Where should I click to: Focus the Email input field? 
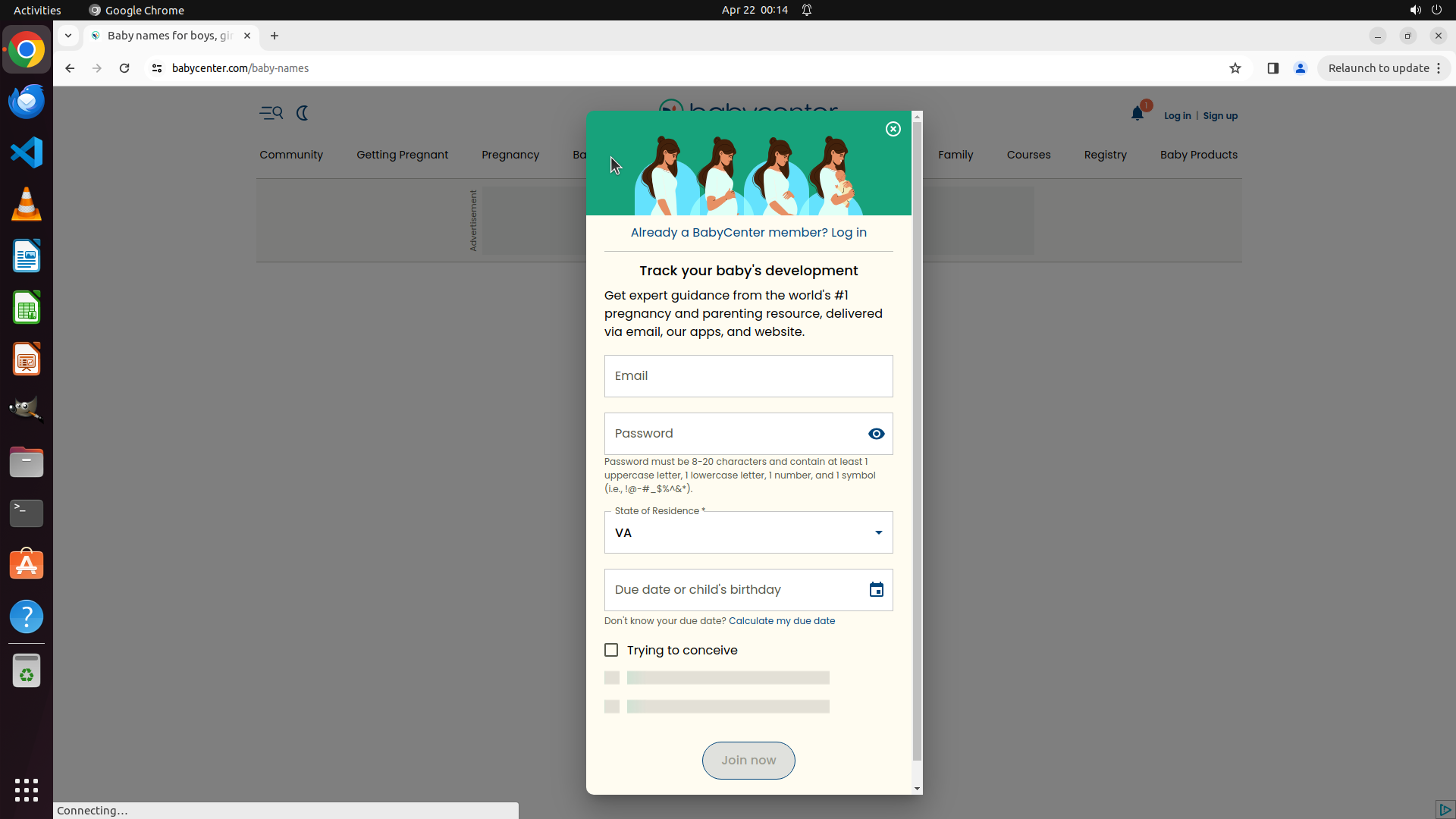pyautogui.click(x=748, y=376)
